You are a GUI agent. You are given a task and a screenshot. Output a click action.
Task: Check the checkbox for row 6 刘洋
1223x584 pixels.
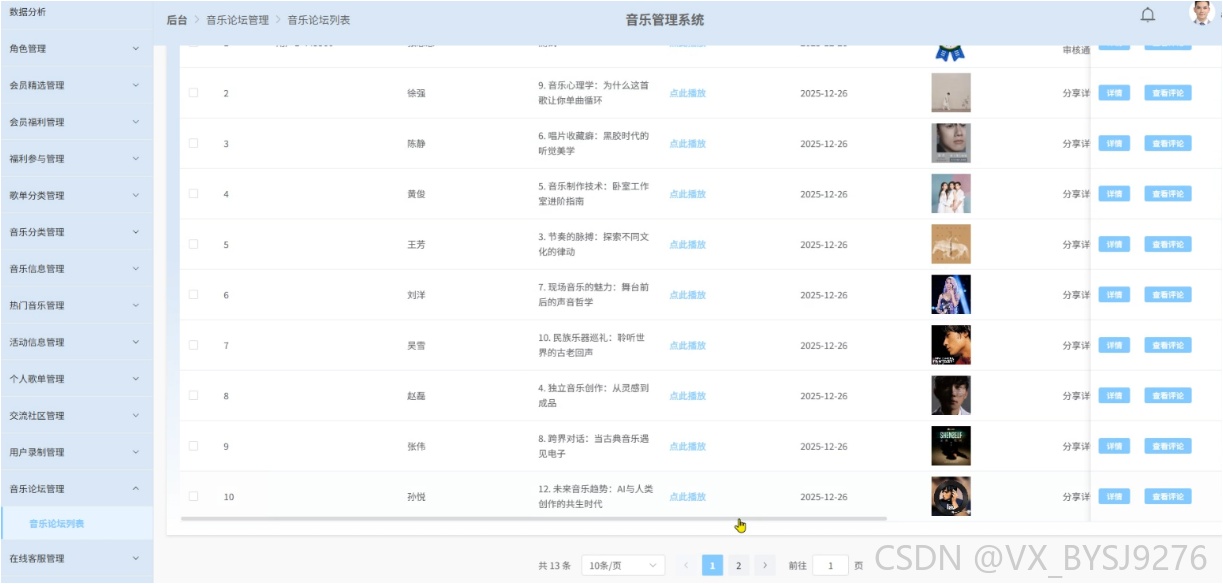coord(193,294)
